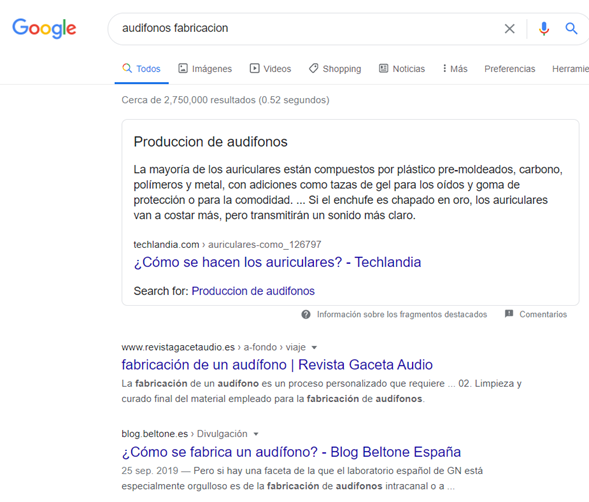Viewport: 589px width, 502px height.
Task: Click the Comentarios link
Action: 543,315
